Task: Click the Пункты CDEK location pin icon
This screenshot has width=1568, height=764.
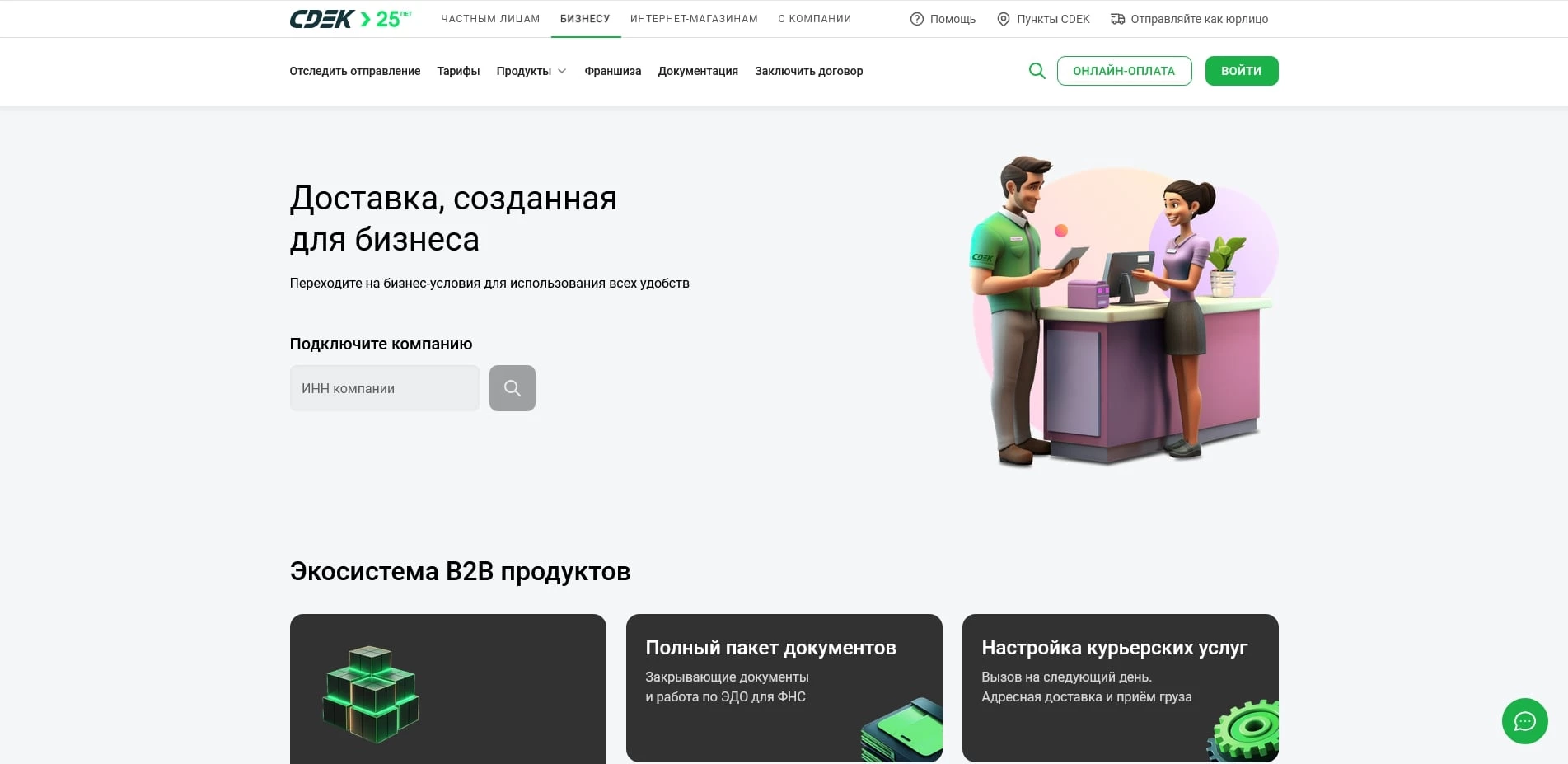Action: (1002, 18)
